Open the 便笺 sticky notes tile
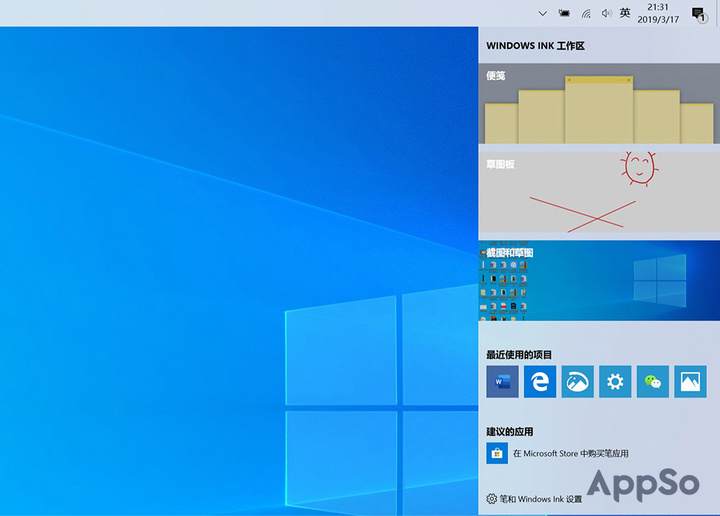The width and height of the screenshot is (720, 516). (x=599, y=104)
